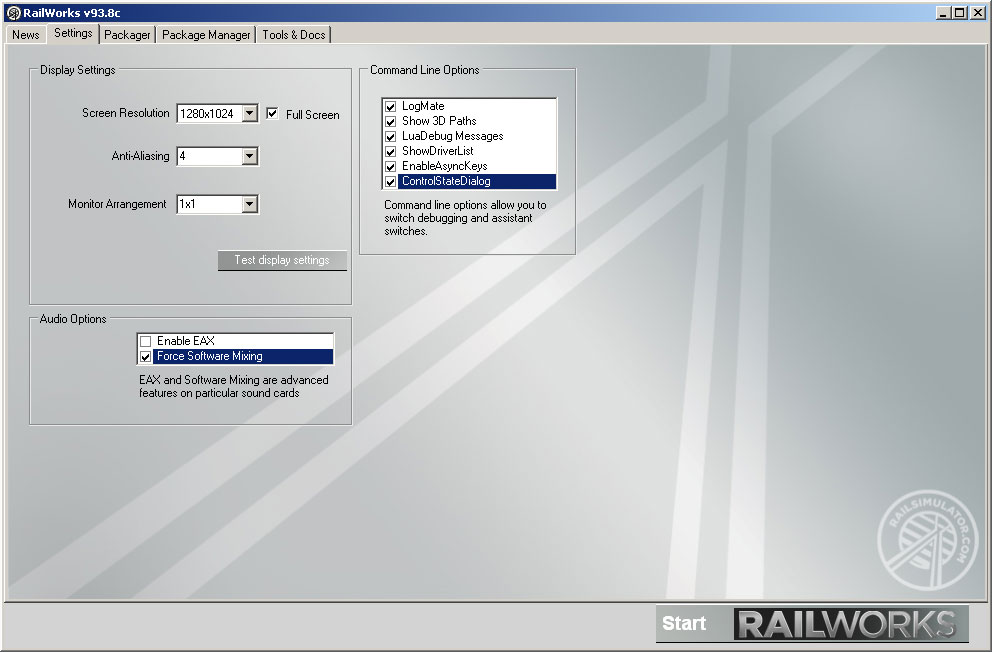992x652 pixels.
Task: Select the ControlStateDialog list item
Action: pyautogui.click(x=446, y=182)
